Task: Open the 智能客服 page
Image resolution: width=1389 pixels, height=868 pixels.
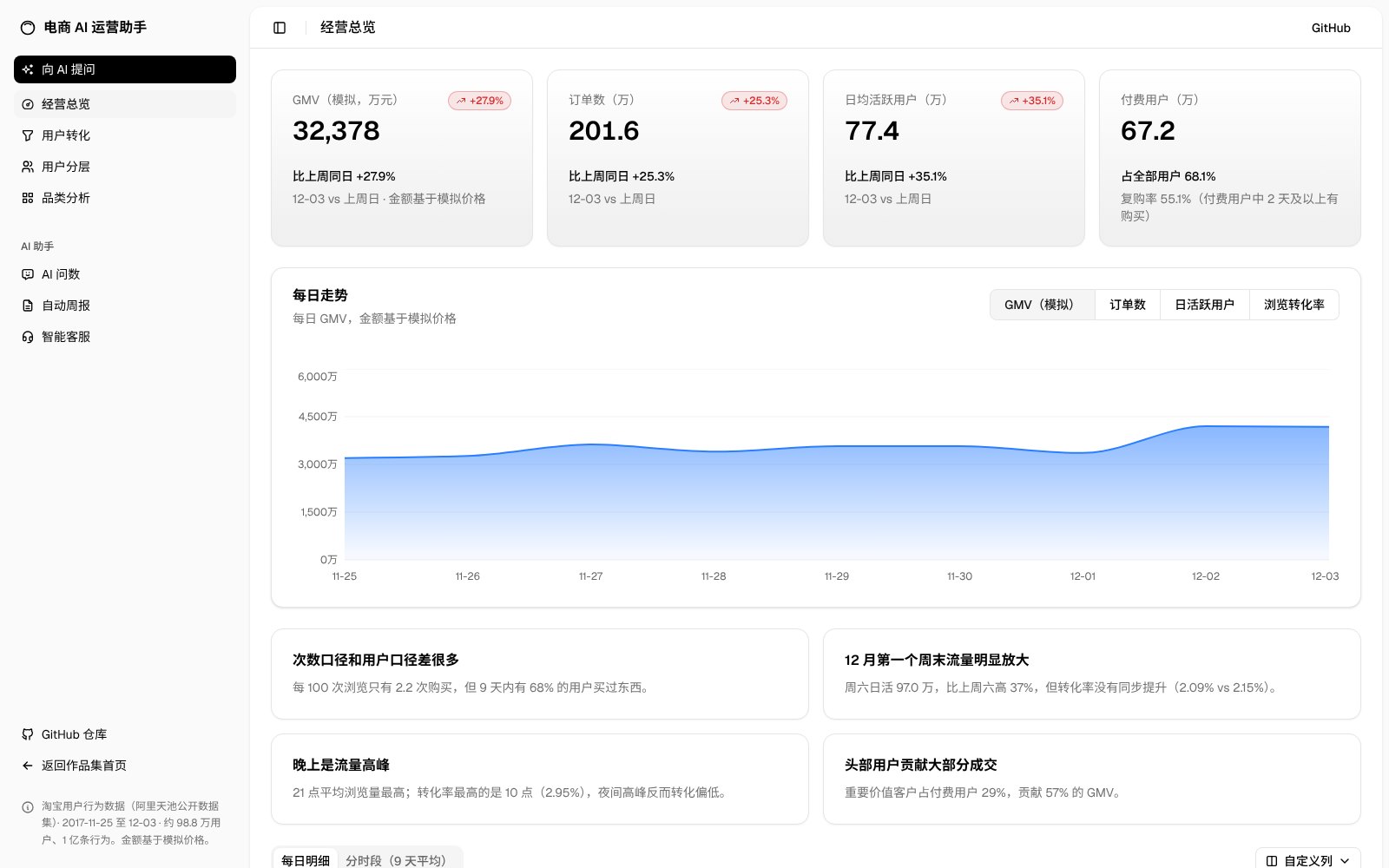Action: click(125, 337)
